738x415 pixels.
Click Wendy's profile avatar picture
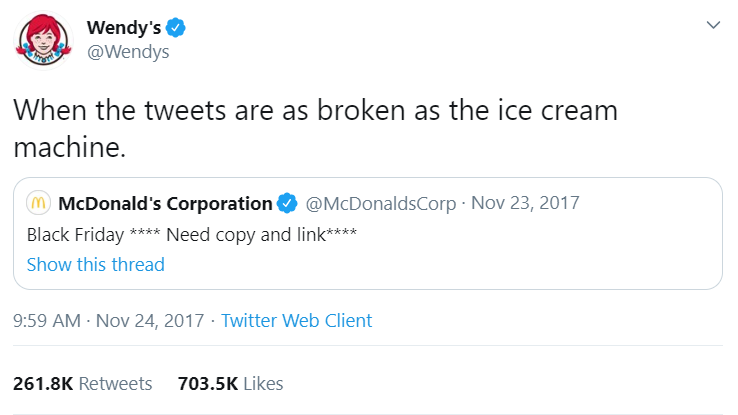coord(42,39)
